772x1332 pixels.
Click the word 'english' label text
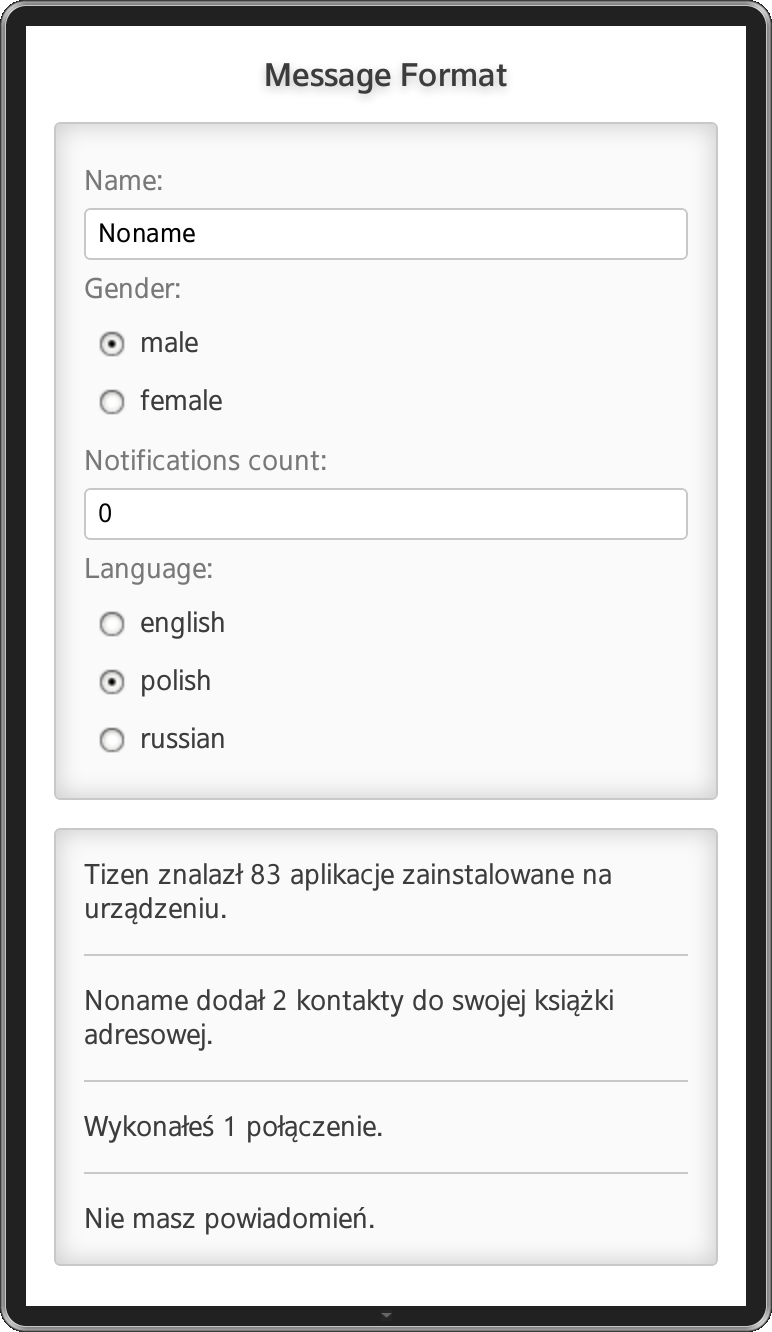(182, 623)
